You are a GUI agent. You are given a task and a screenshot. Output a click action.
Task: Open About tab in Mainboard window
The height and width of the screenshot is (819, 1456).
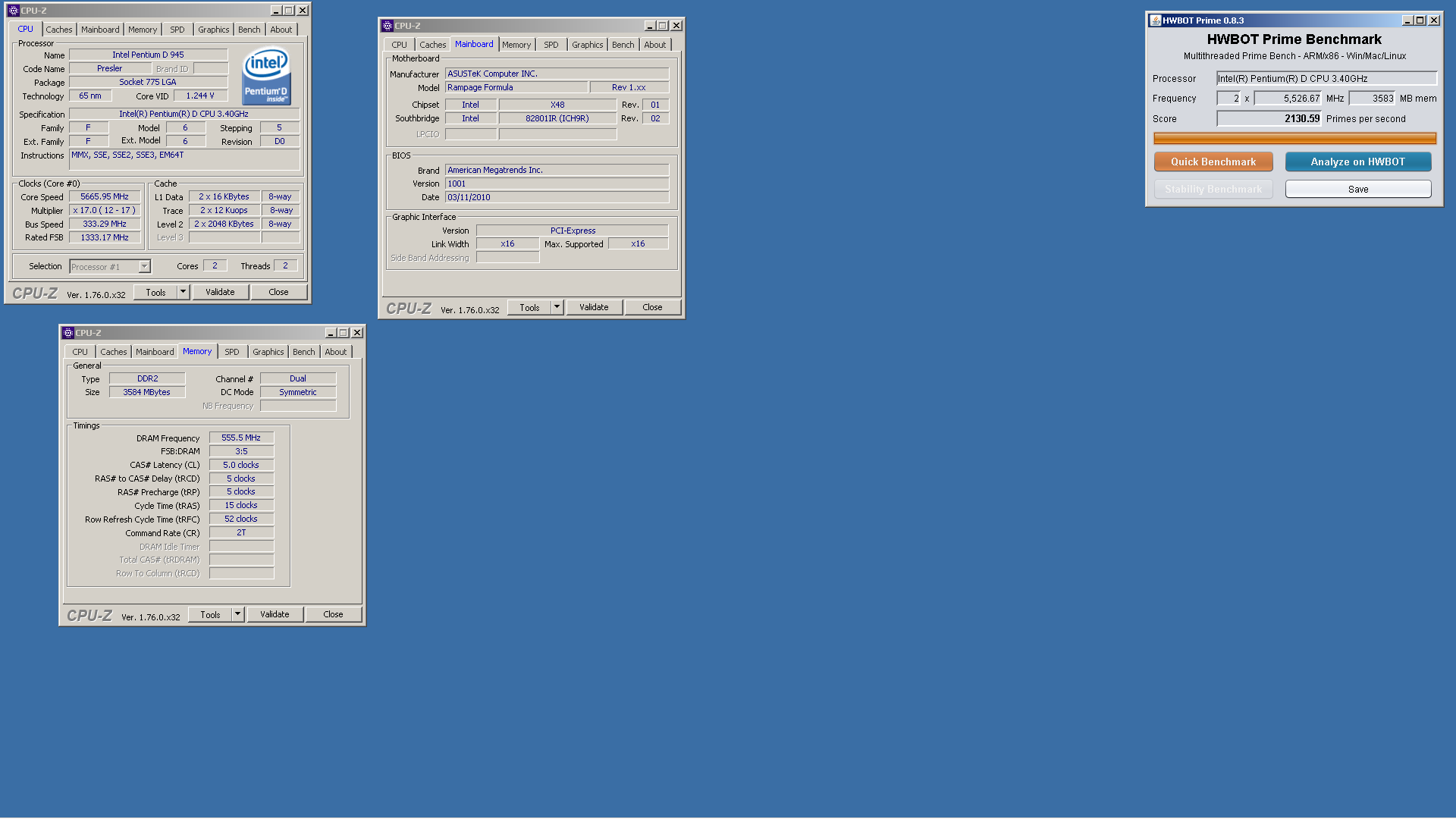coord(655,45)
